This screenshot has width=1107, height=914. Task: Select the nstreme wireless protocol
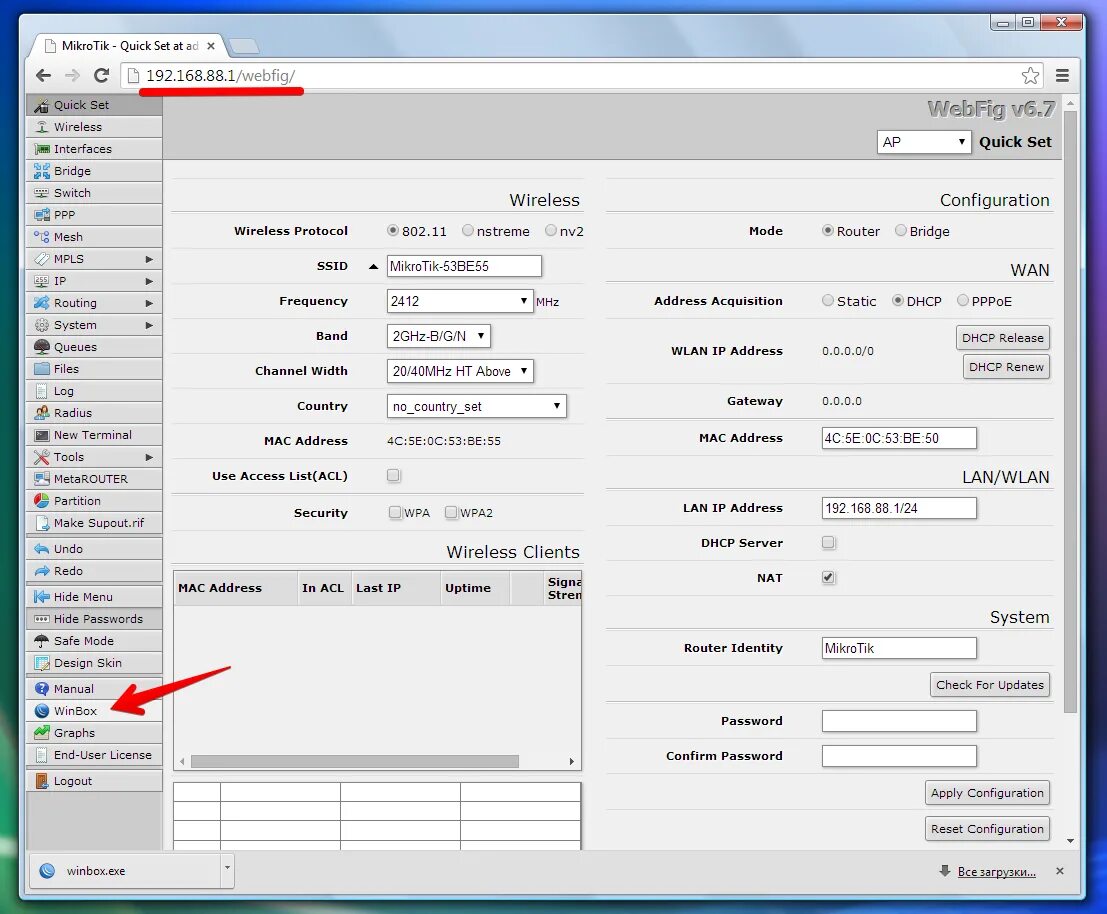tap(467, 230)
